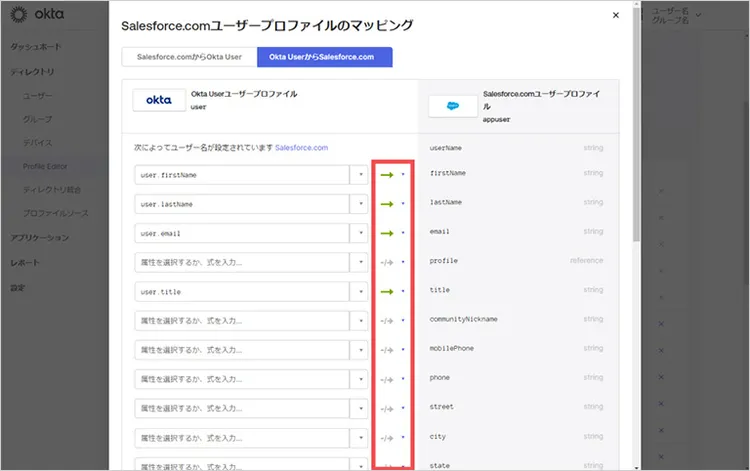The width and height of the screenshot is (750, 471).
Task: Open the user.email attribute dropdown arrow
Action: click(x=361, y=233)
